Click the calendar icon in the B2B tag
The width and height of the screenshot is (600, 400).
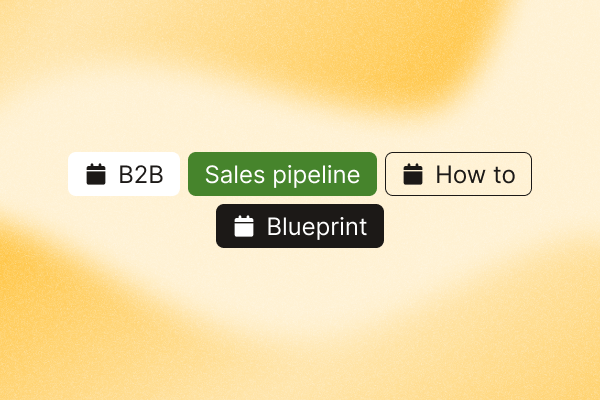coord(96,174)
